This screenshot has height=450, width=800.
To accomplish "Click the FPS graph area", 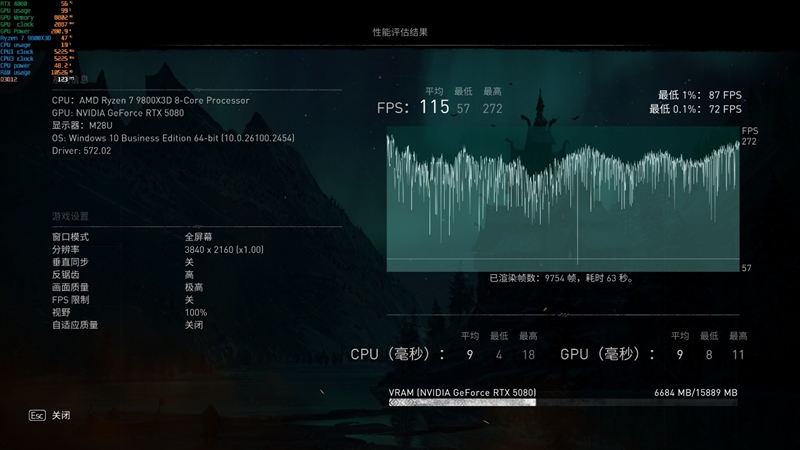I will pos(563,198).
